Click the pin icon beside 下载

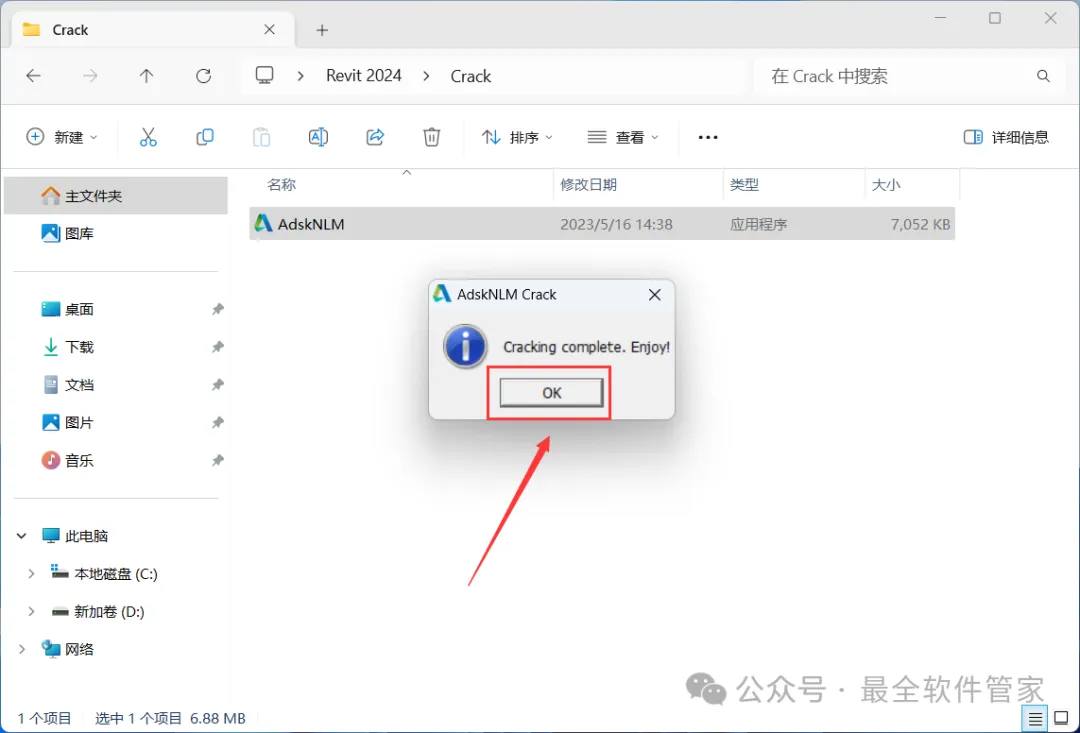pyautogui.click(x=218, y=347)
